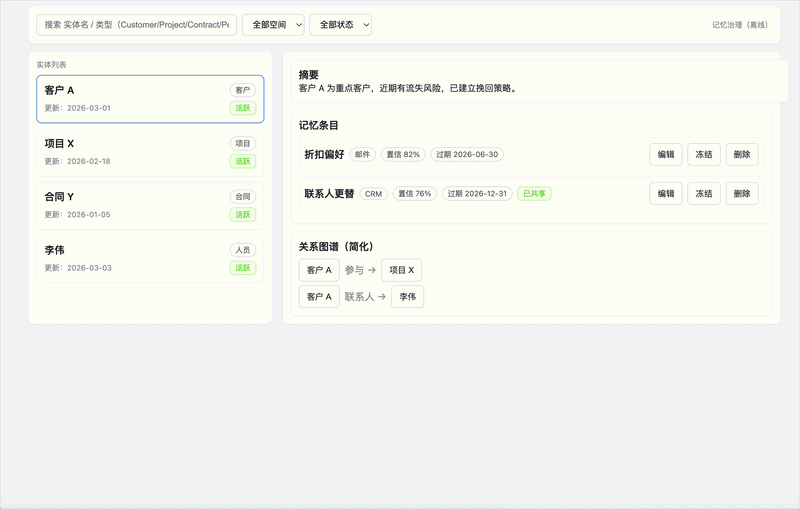Click 编辑 for 联系人更替 entry

coord(666,194)
